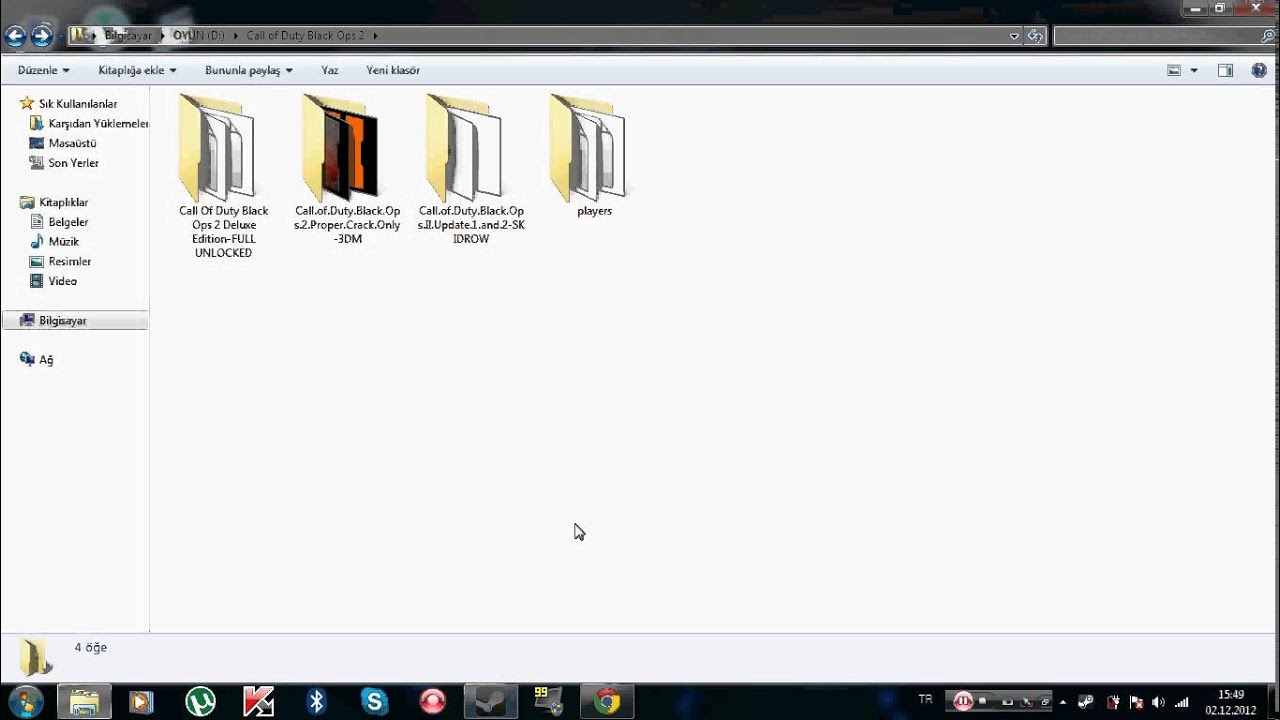Open the address bar history dropdown
This screenshot has width=1280, height=720.
pos(1014,36)
